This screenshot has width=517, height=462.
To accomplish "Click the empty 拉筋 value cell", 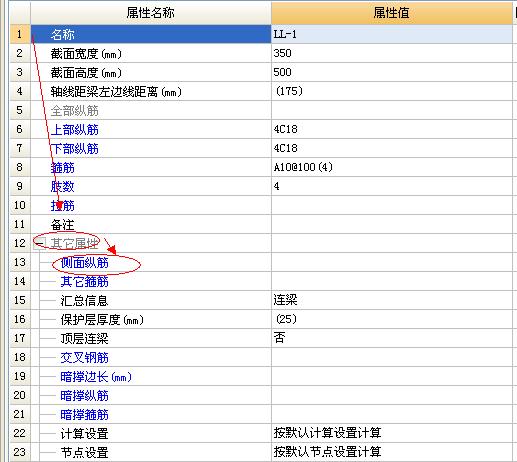I will tap(392, 205).
